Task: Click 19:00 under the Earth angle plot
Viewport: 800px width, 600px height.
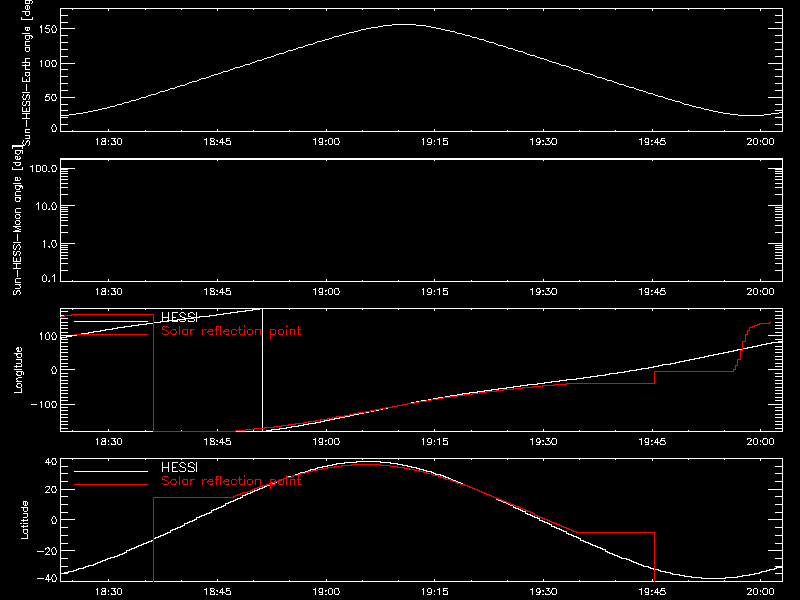Action: click(326, 142)
